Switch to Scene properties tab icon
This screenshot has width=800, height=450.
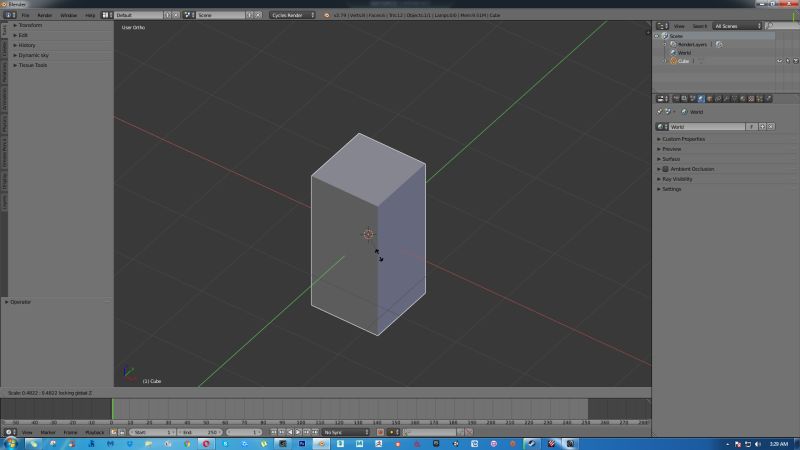[692, 98]
